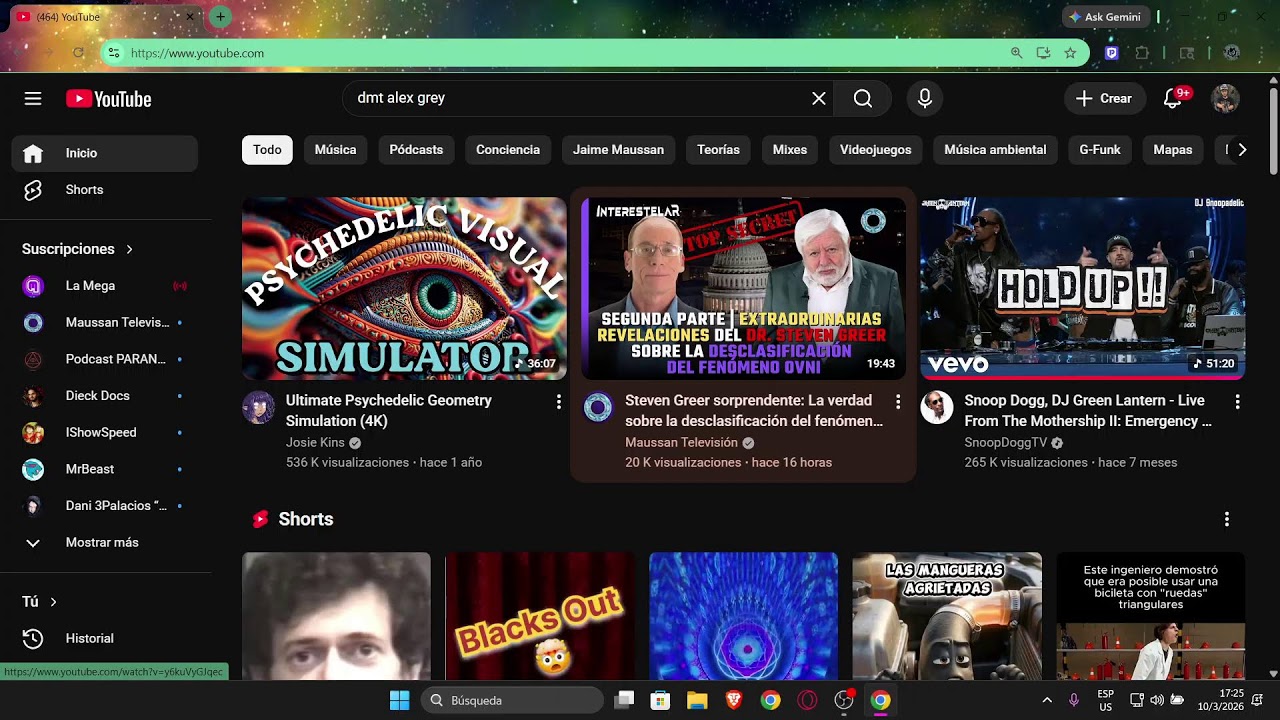Viewport: 1280px width, 720px height.
Task: Open File Explorer from the taskbar
Action: pos(697,700)
